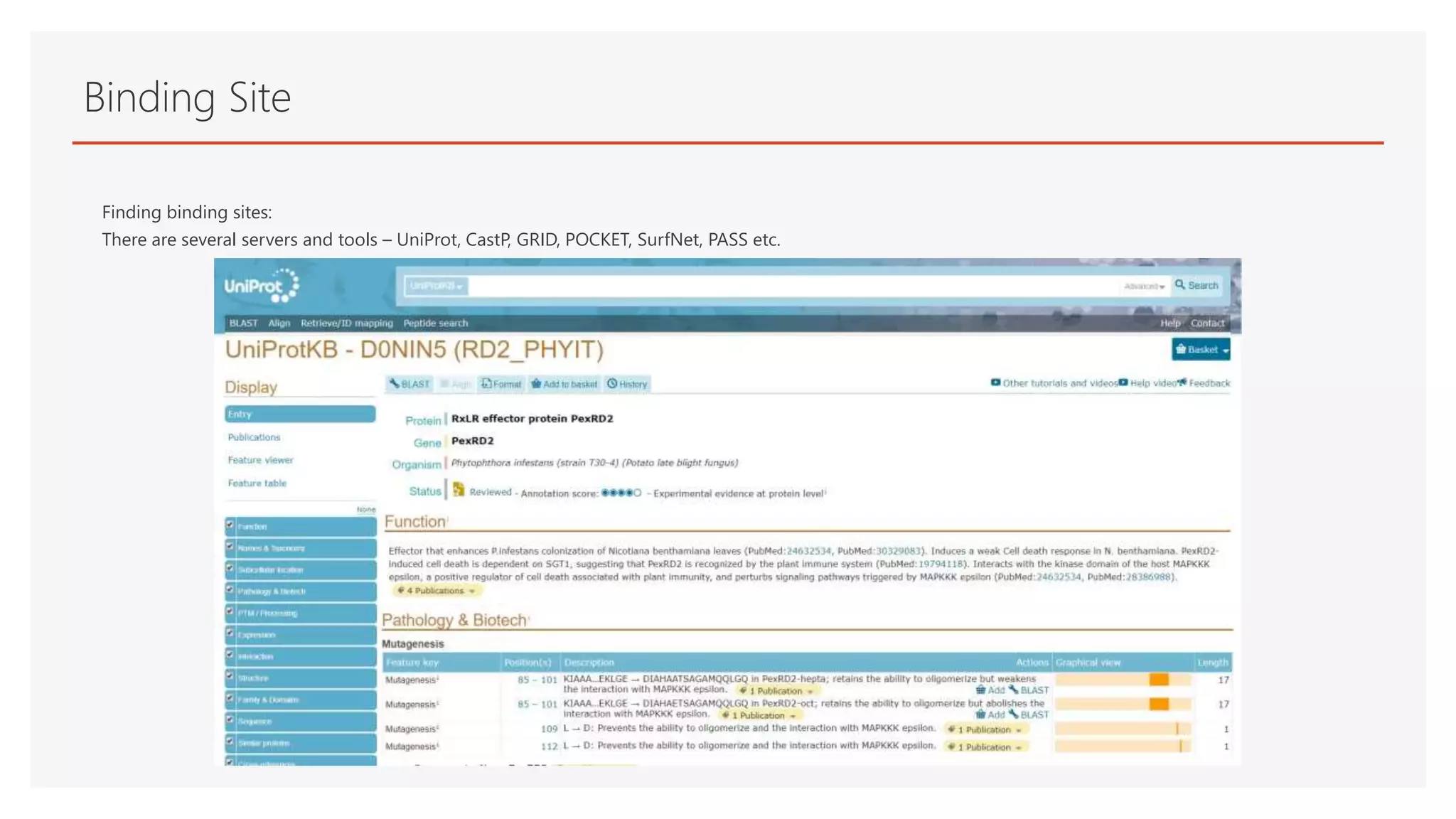Toggle the Pathology & Biotech checkbox

(230, 589)
